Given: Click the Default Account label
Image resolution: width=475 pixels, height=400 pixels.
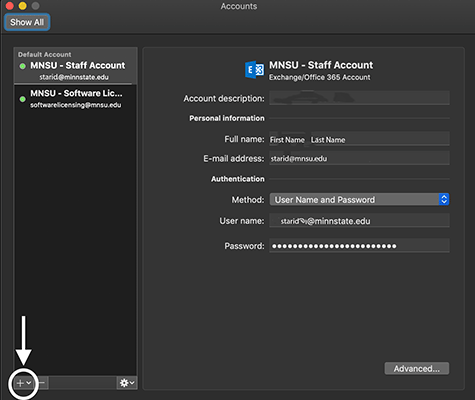Looking at the screenshot, I should pyautogui.click(x=45, y=54).
